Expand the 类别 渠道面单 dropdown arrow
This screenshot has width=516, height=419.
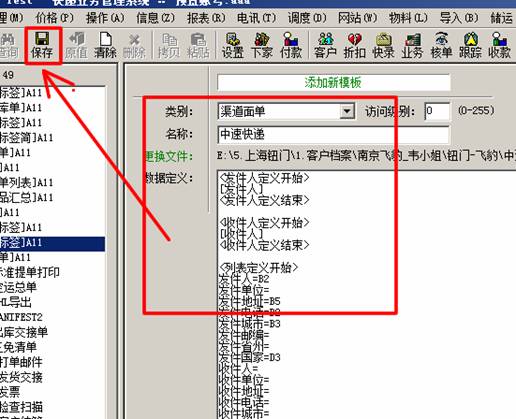click(x=347, y=111)
